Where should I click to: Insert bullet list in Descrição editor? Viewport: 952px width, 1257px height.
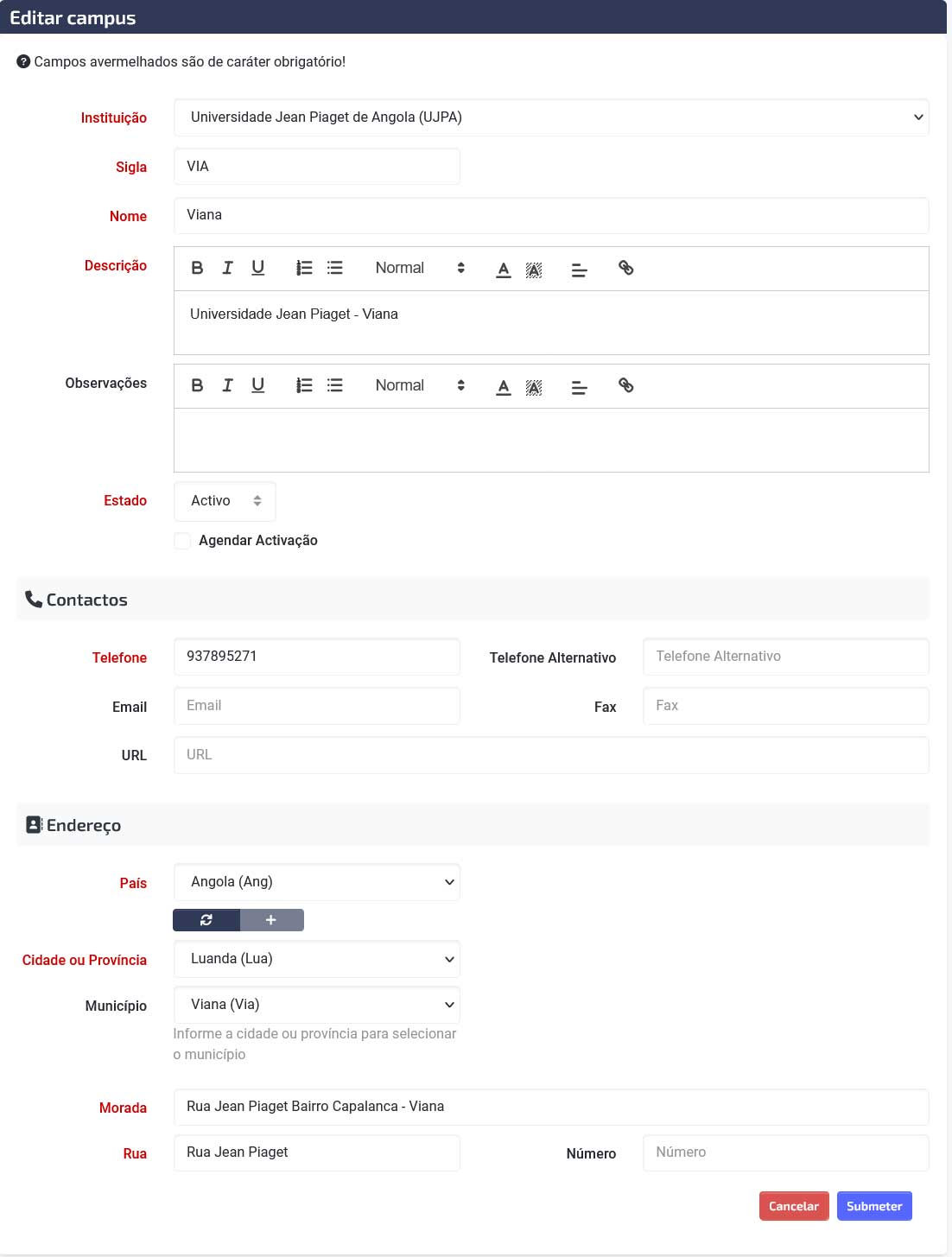[x=335, y=268]
